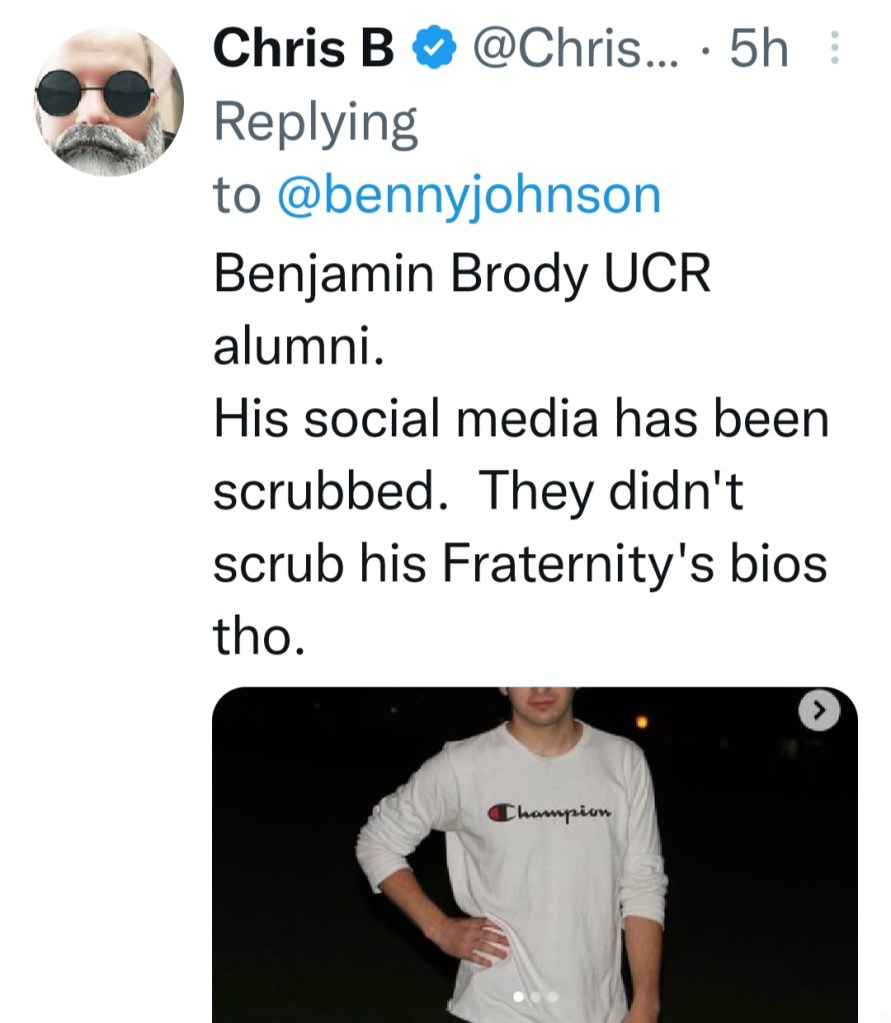
Task: Click the "Benjamin Brody UCR" text line
Action: click(462, 275)
